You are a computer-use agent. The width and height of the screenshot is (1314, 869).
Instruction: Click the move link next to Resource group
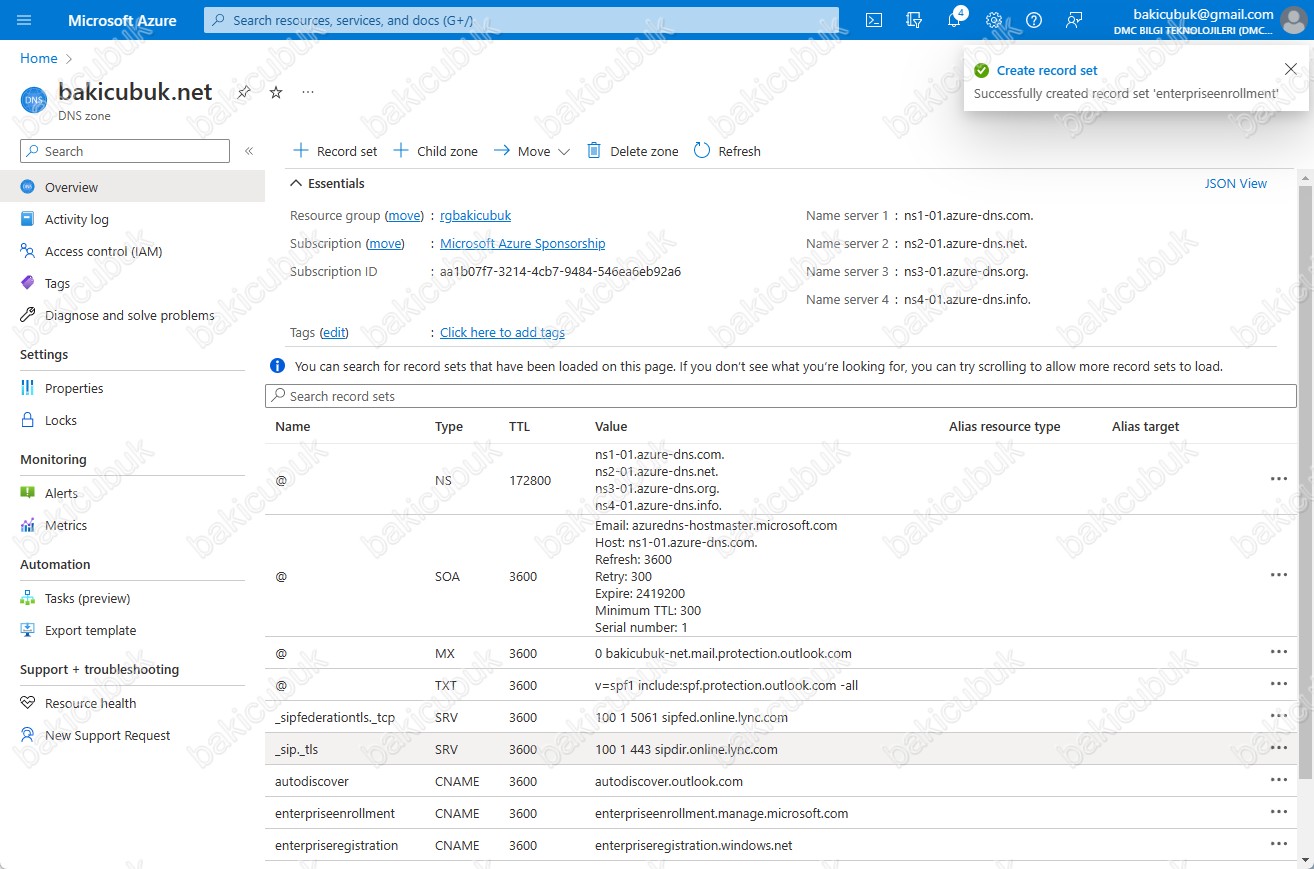point(404,215)
